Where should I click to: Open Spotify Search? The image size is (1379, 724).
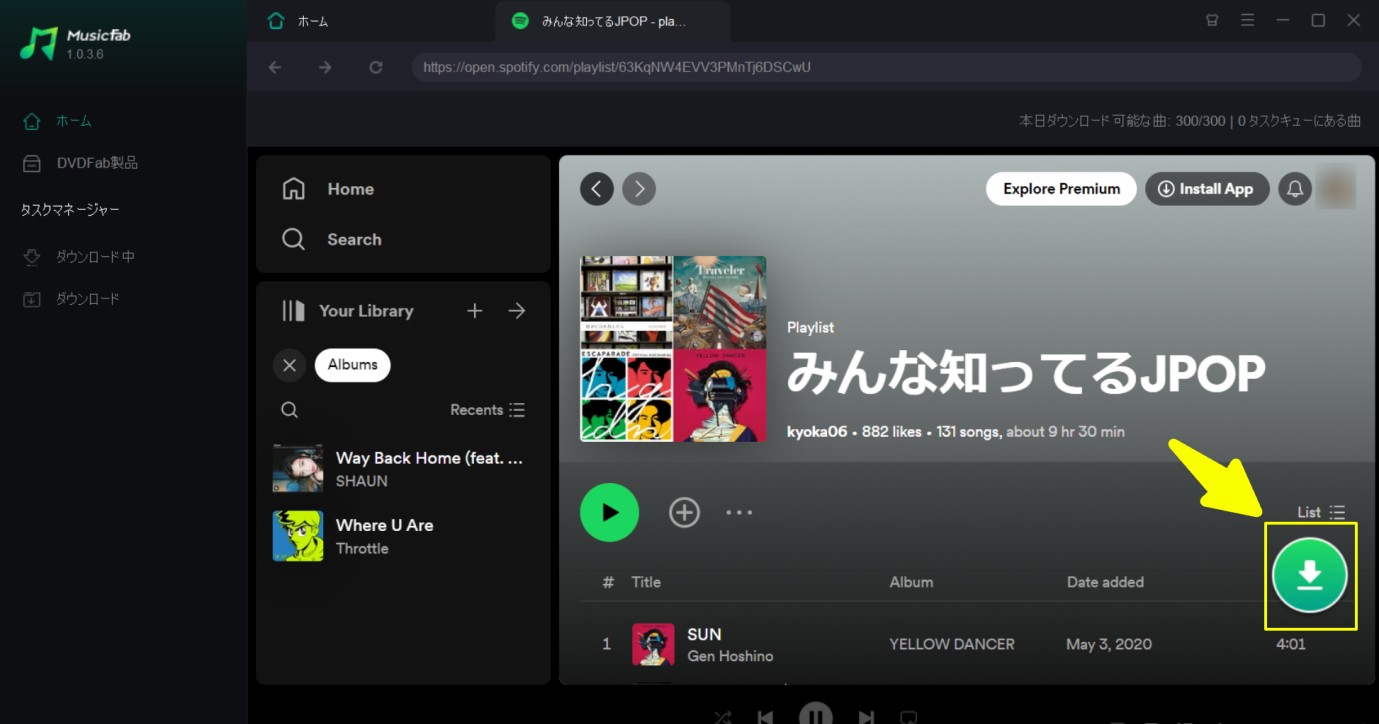[x=354, y=240]
